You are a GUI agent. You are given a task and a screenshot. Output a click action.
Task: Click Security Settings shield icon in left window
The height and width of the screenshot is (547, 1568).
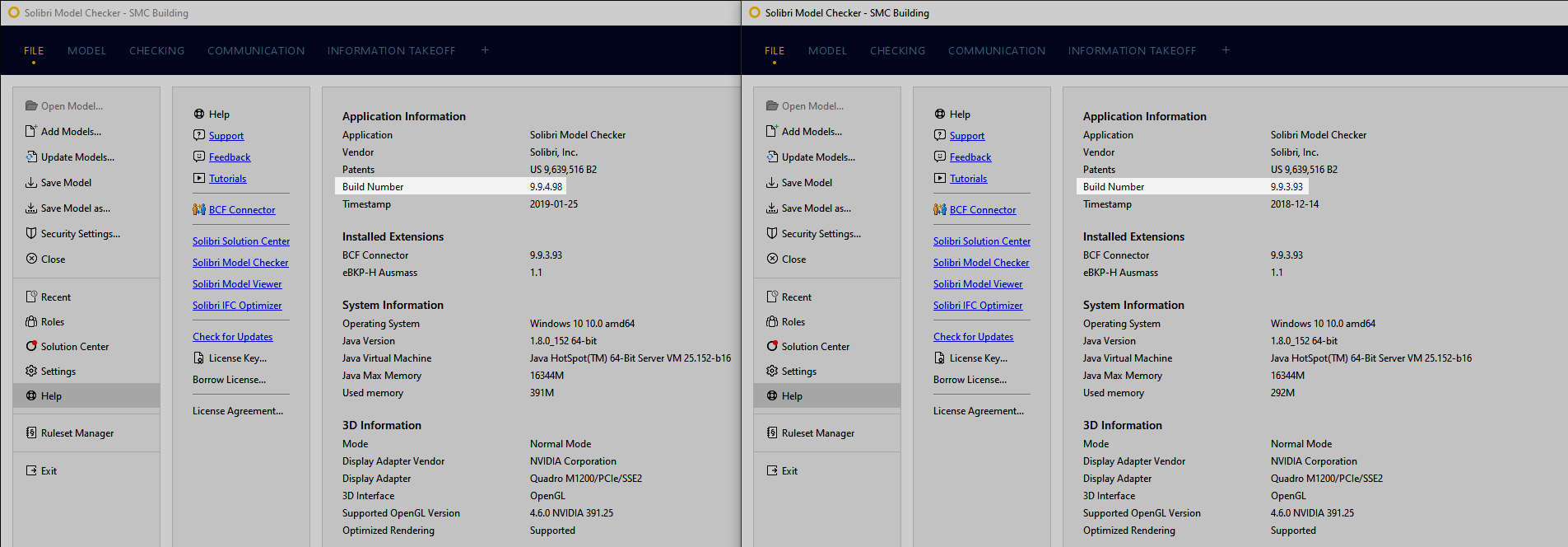(31, 233)
